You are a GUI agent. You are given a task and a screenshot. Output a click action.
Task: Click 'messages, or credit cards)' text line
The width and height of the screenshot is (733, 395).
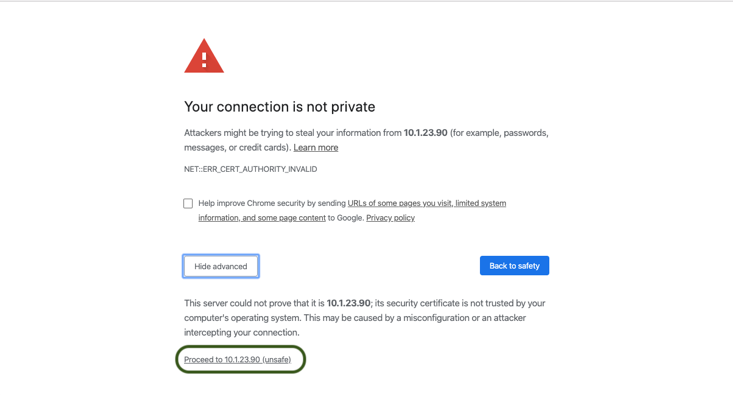pyautogui.click(x=237, y=148)
